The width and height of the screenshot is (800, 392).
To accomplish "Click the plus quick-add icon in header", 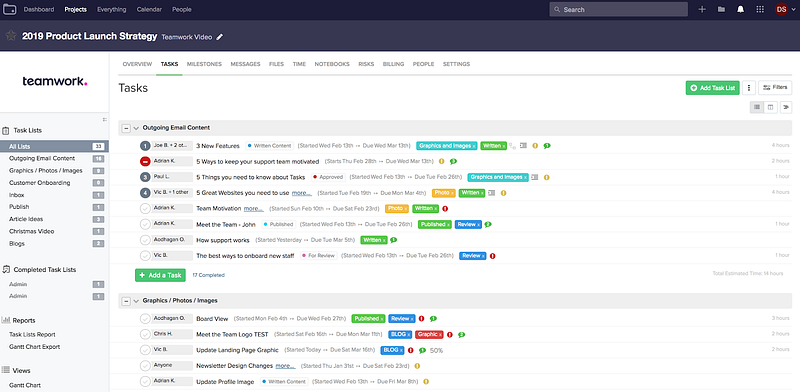I will pos(702,9).
